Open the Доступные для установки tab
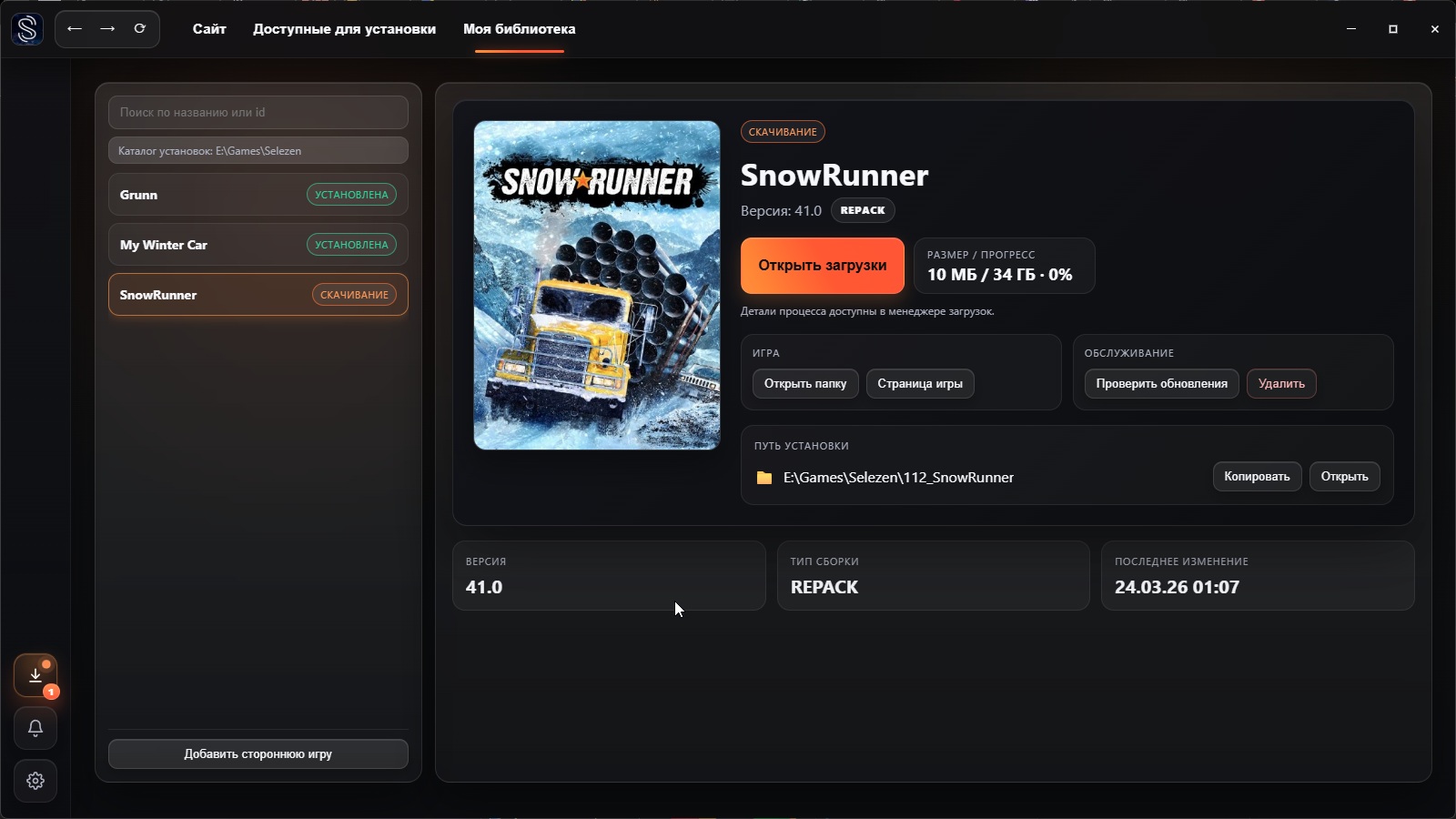The height and width of the screenshot is (819, 1456). click(344, 29)
